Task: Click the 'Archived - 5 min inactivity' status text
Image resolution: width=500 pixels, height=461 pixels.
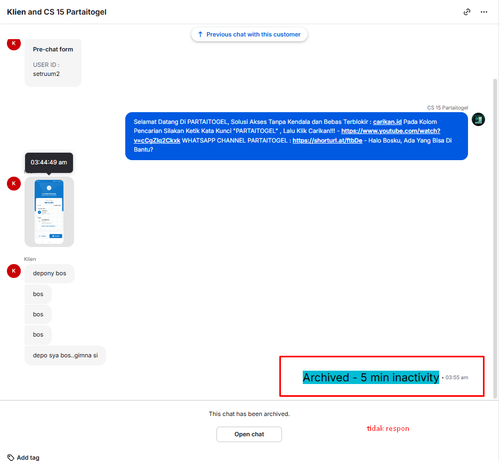Action: [371, 377]
